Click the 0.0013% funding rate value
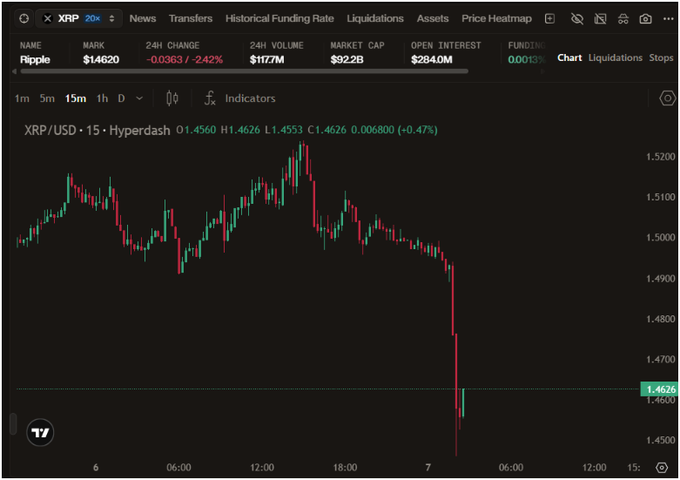 click(526, 59)
